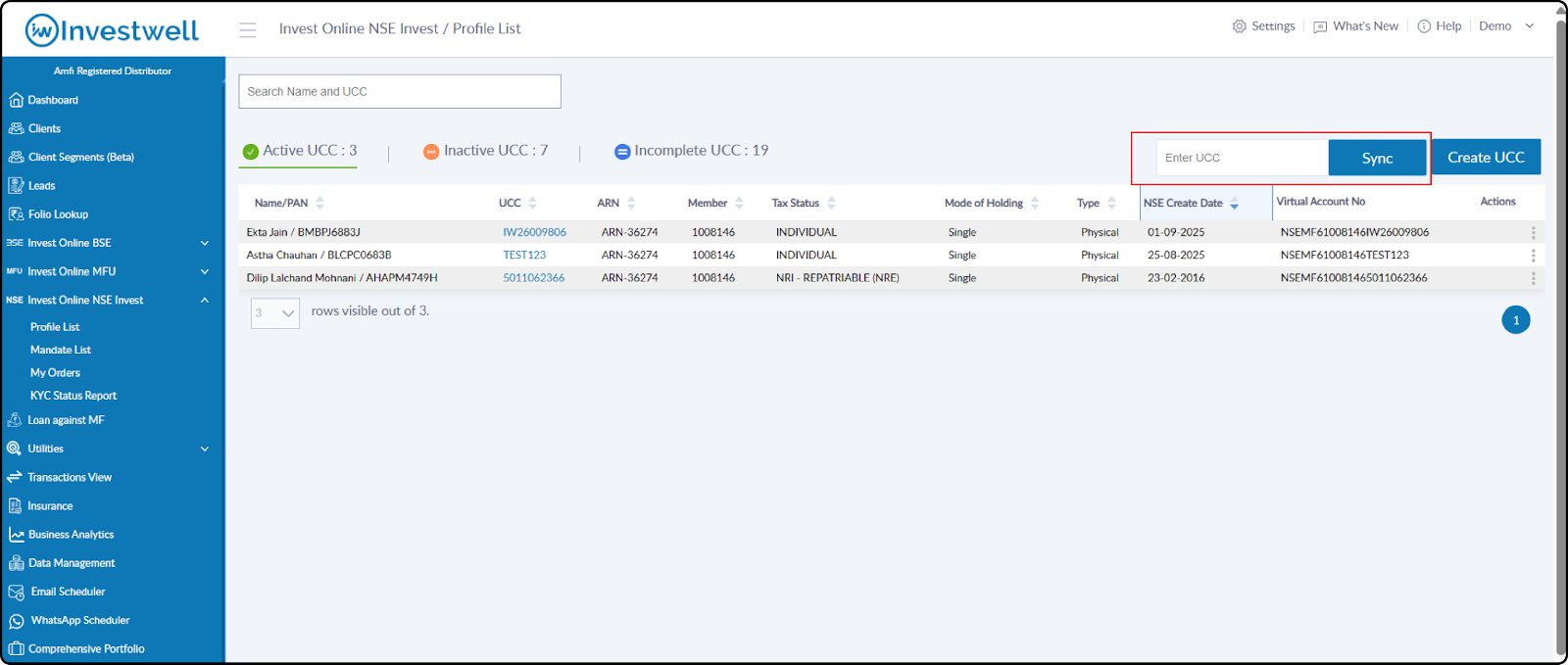Click the Sync button

point(1377,158)
